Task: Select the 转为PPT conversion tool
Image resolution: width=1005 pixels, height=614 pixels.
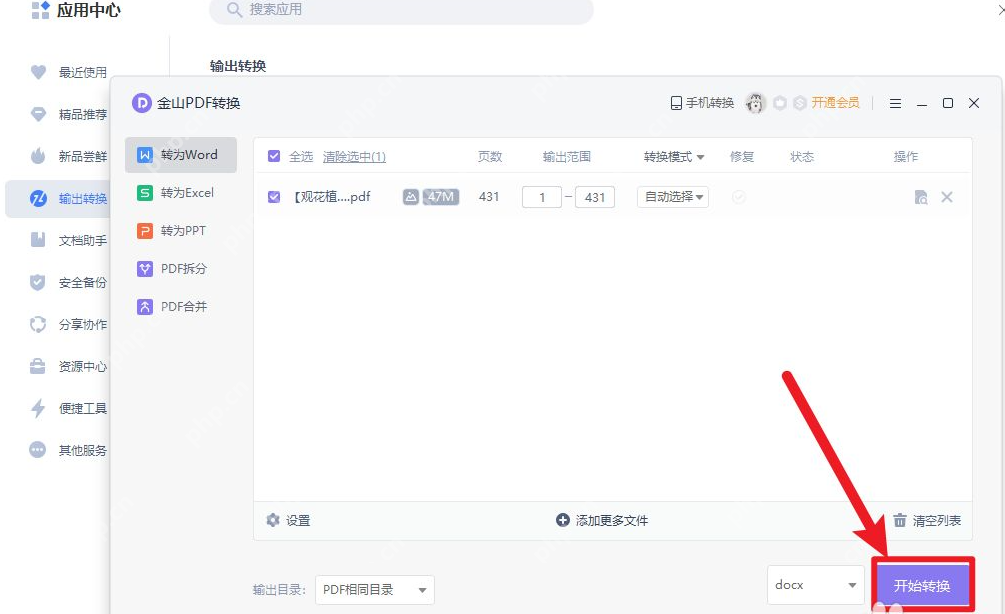Action: [x=182, y=230]
